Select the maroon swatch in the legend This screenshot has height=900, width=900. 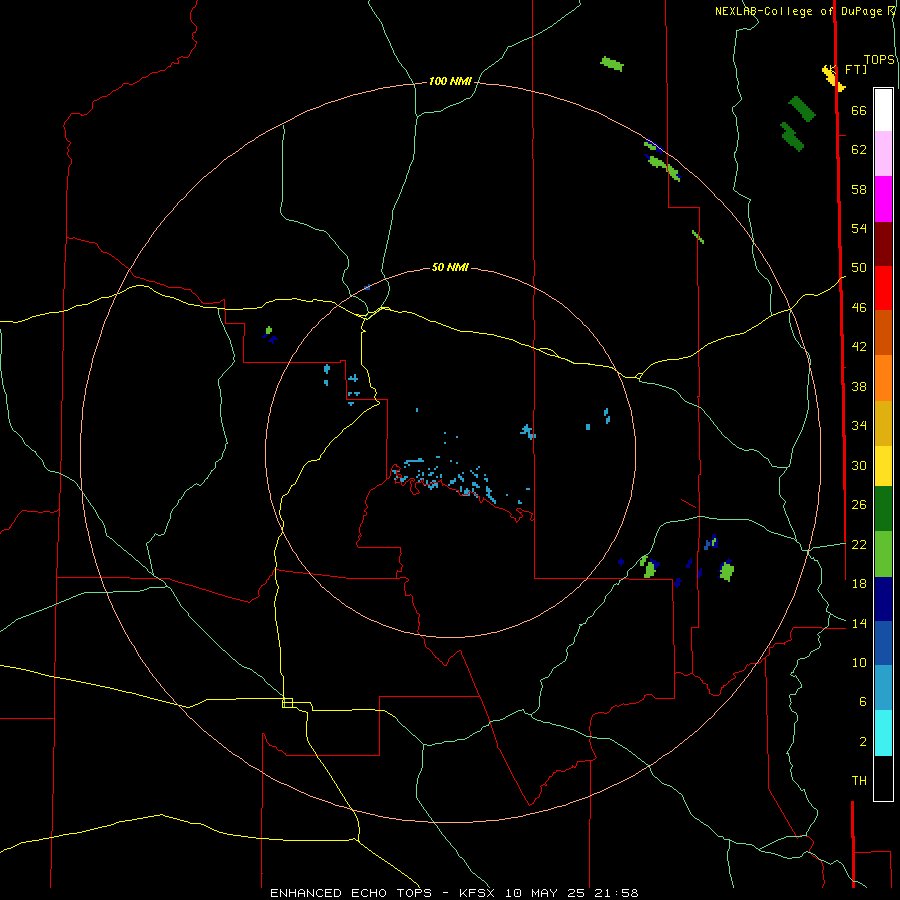coord(883,243)
